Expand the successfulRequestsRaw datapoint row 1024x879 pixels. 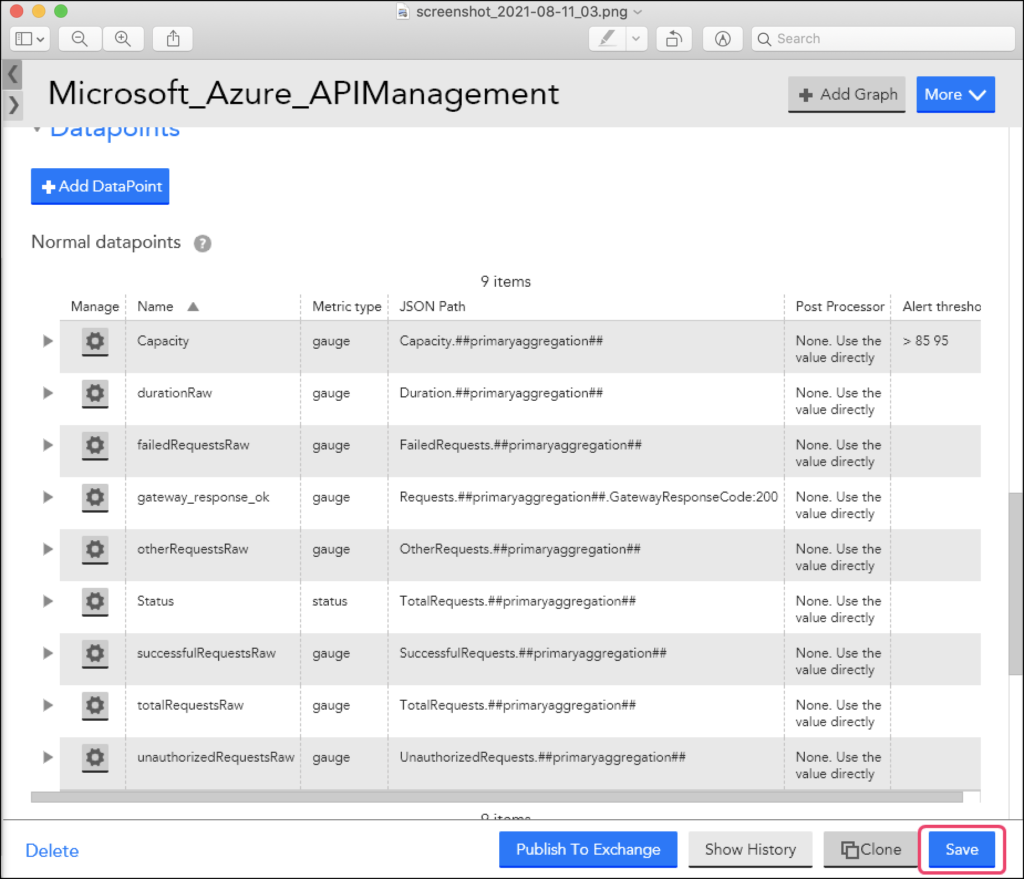(x=47, y=653)
